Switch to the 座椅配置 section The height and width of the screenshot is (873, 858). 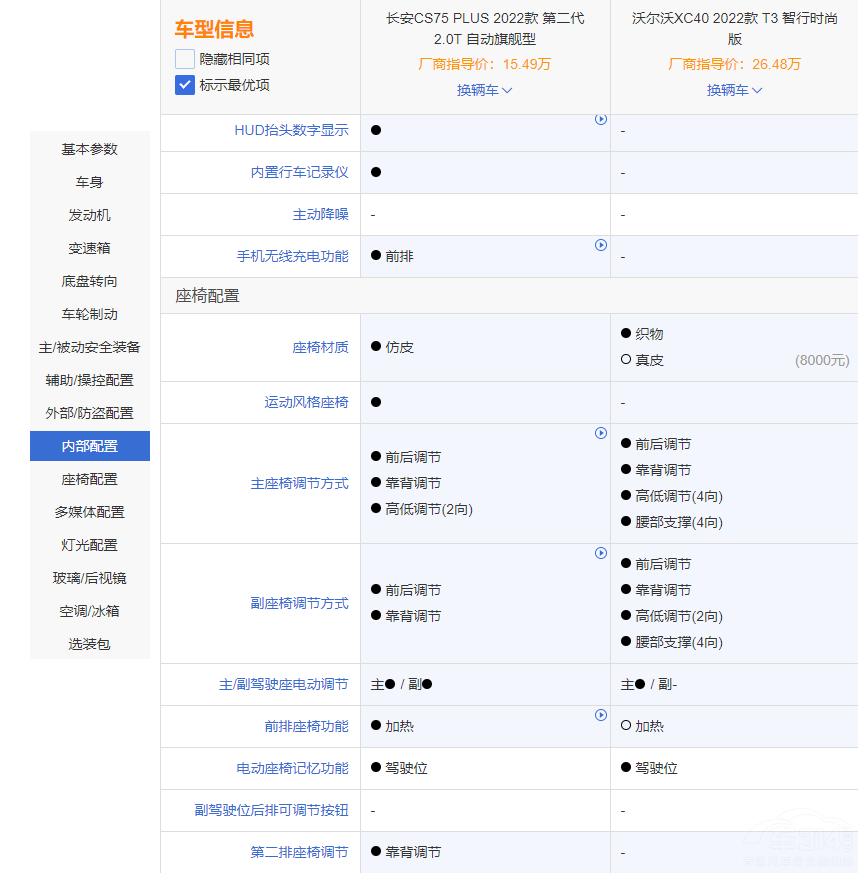(90, 479)
